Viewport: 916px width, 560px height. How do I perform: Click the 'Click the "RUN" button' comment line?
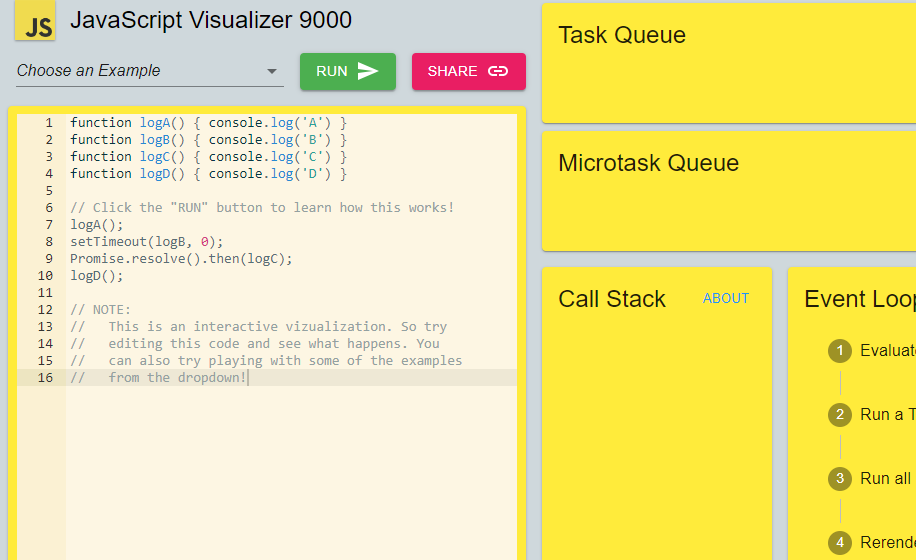coord(262,208)
